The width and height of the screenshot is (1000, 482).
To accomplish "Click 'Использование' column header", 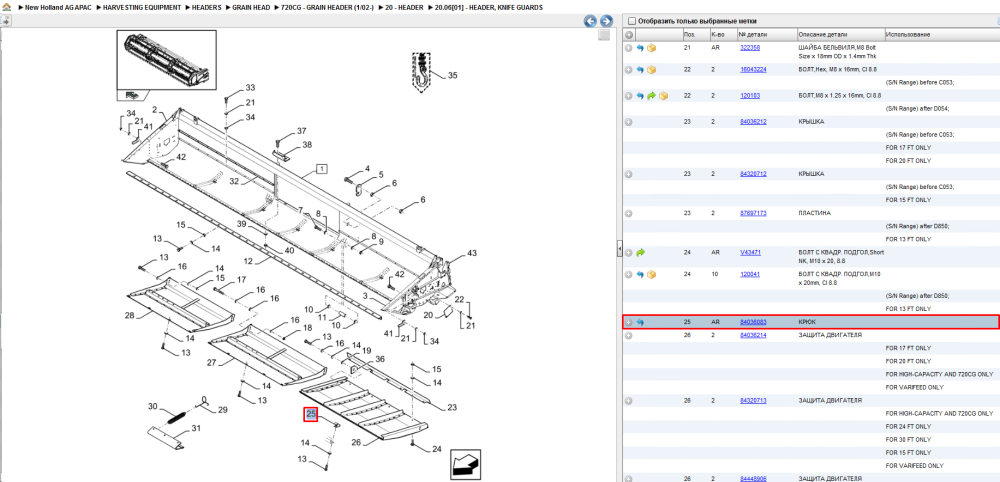I will tap(908, 34).
